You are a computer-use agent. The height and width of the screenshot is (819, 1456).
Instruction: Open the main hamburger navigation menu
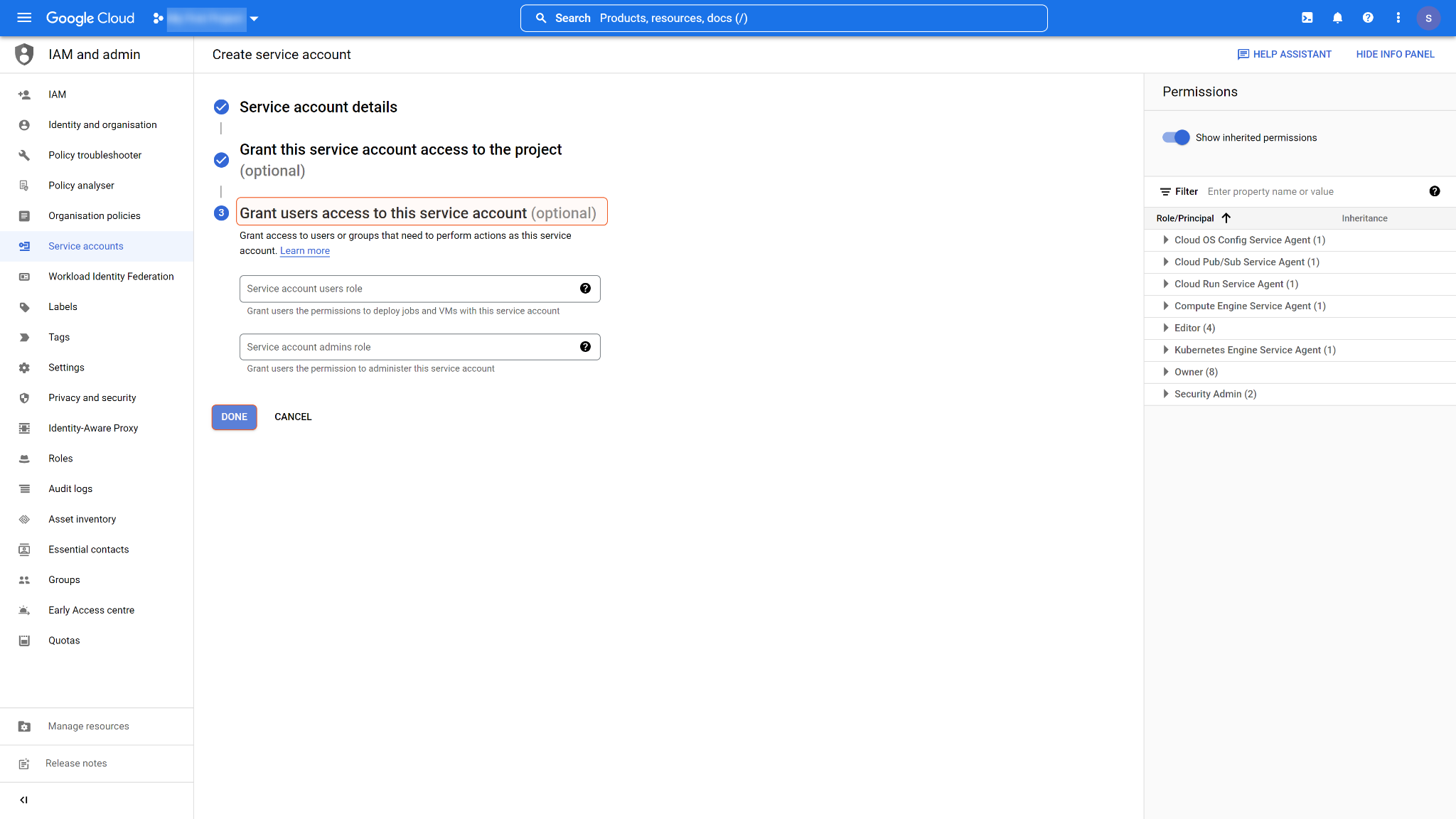tap(24, 18)
